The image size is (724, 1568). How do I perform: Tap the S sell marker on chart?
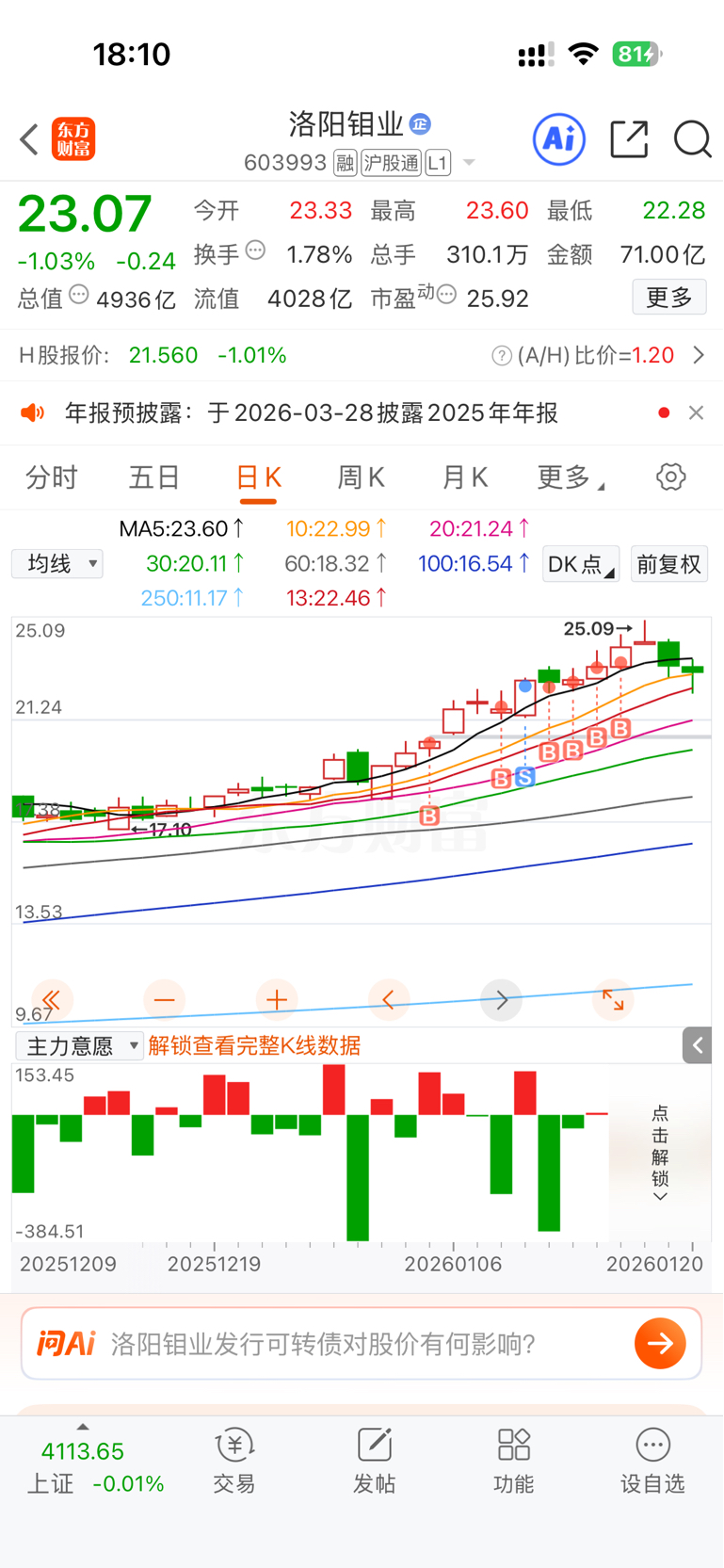click(524, 778)
